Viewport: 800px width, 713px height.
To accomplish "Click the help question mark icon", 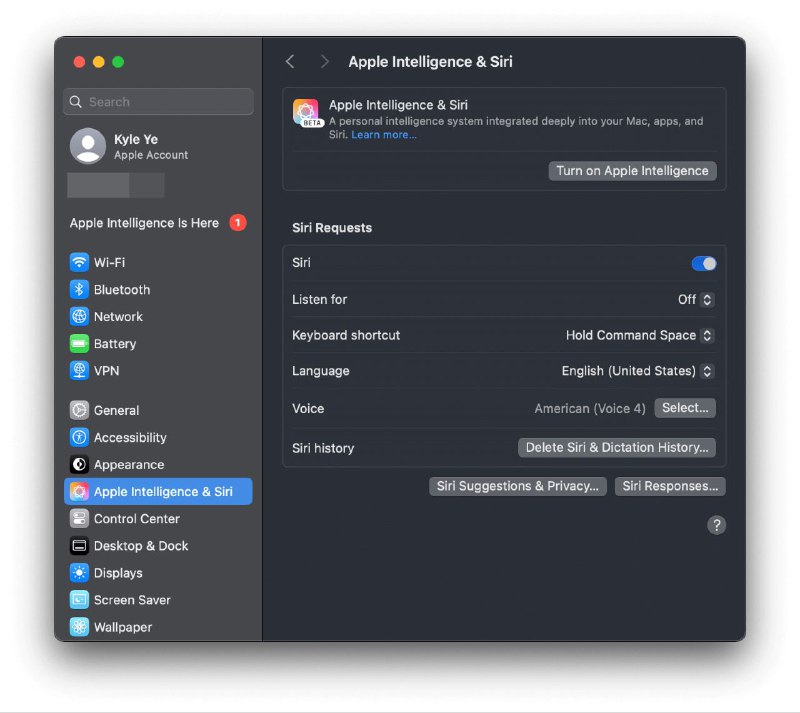I will click(x=717, y=524).
